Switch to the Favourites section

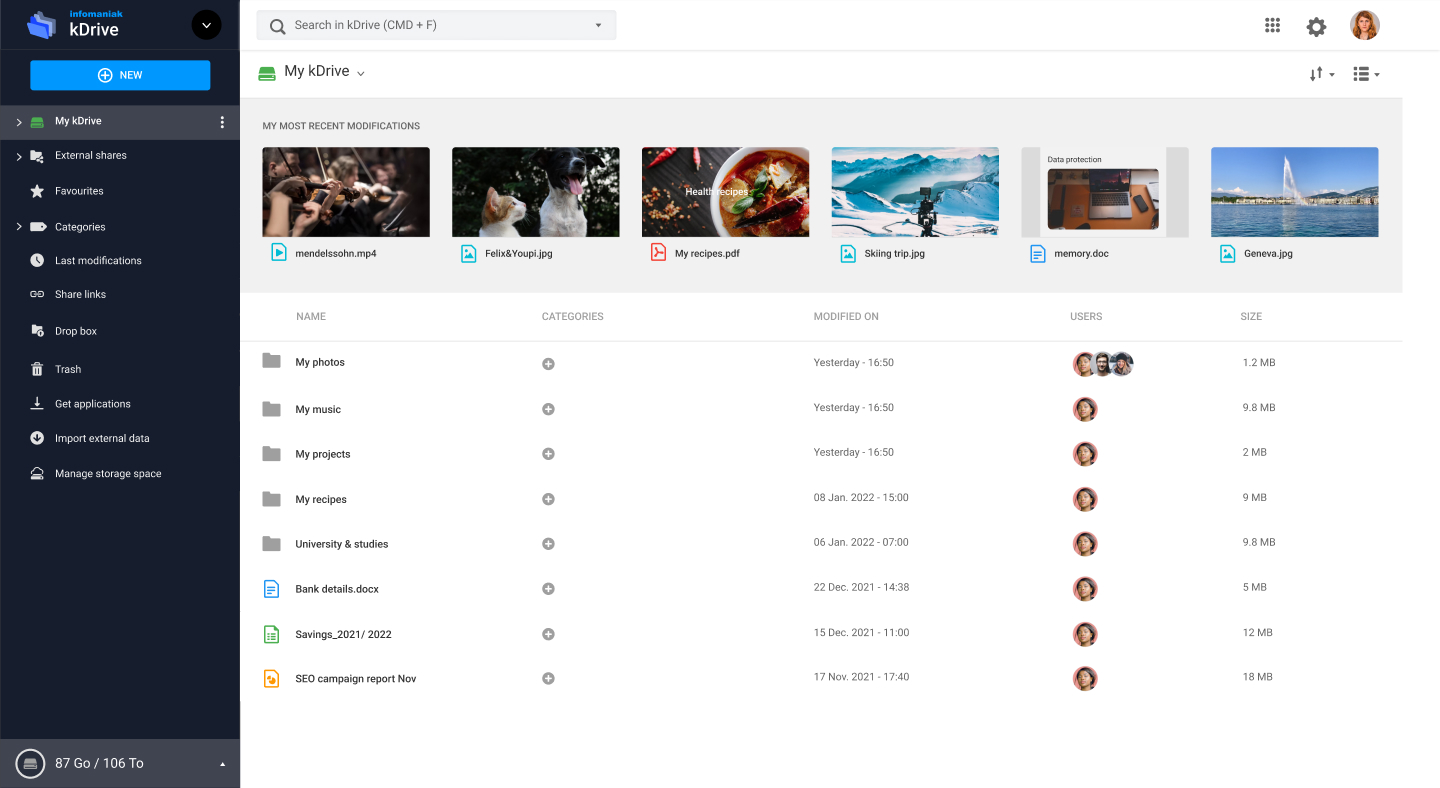pos(79,190)
